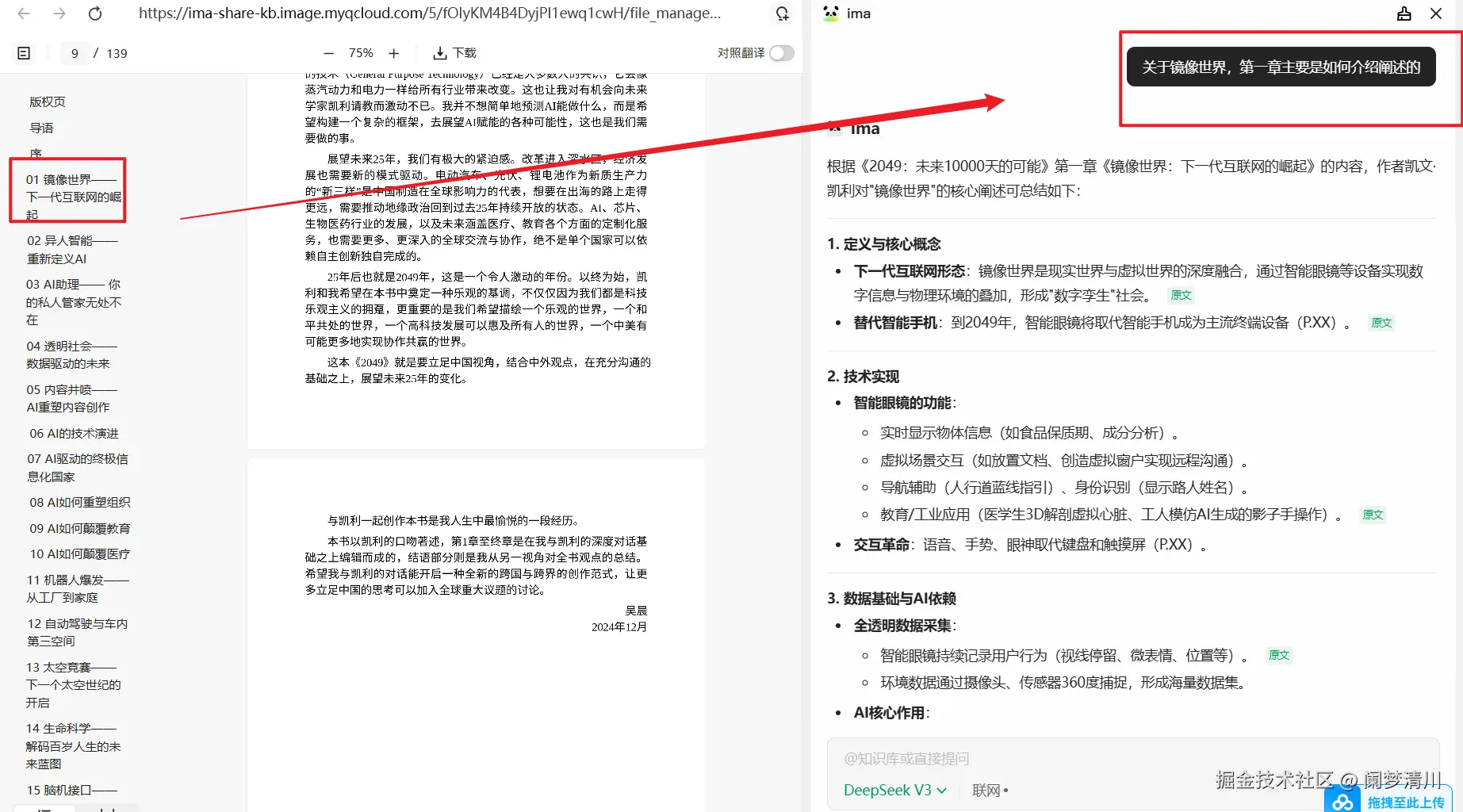
Task: Click the date 2024年12月 in the document
Action: coord(619,627)
